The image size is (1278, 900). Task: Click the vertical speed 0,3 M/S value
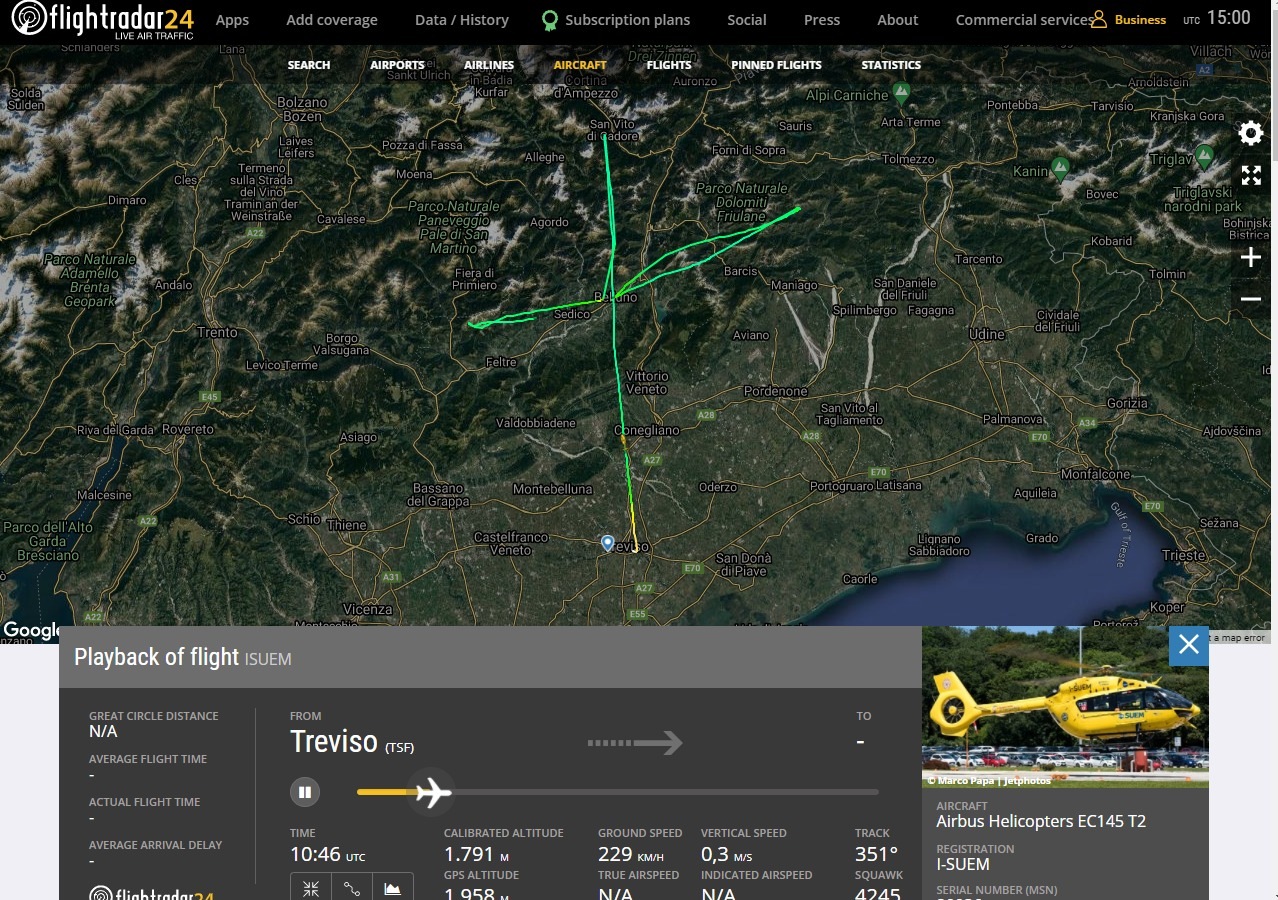tap(727, 855)
